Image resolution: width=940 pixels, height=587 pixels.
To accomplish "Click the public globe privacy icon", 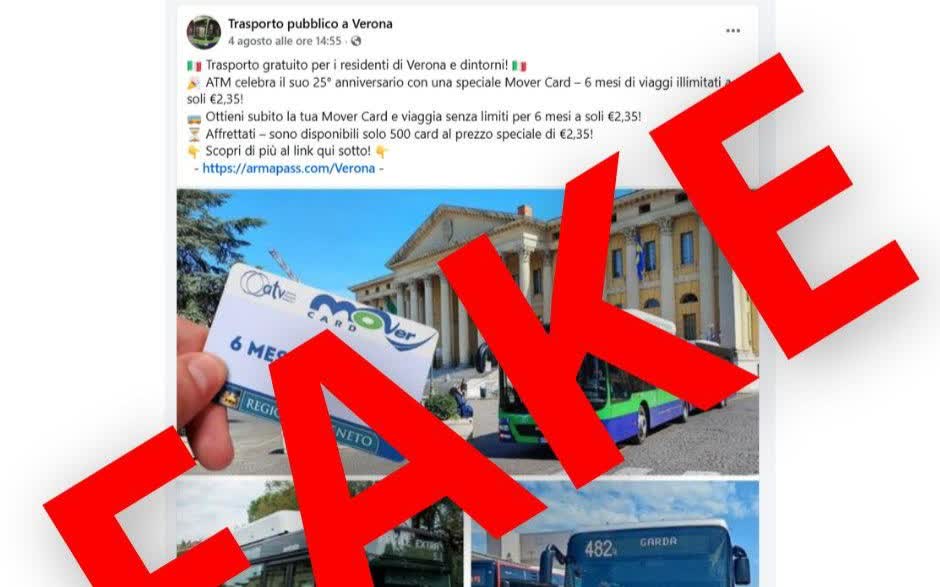I will 356,41.
